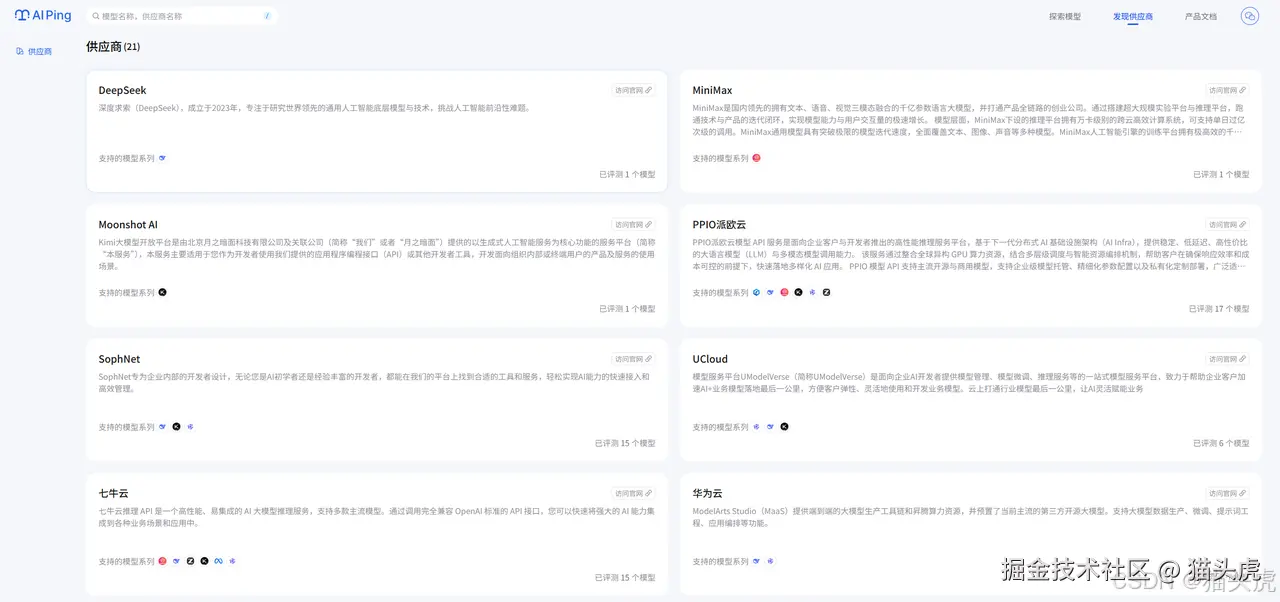The height and width of the screenshot is (602, 1280).
Task: Click Meta infinity icon in 七牛云 card
Action: (218, 561)
